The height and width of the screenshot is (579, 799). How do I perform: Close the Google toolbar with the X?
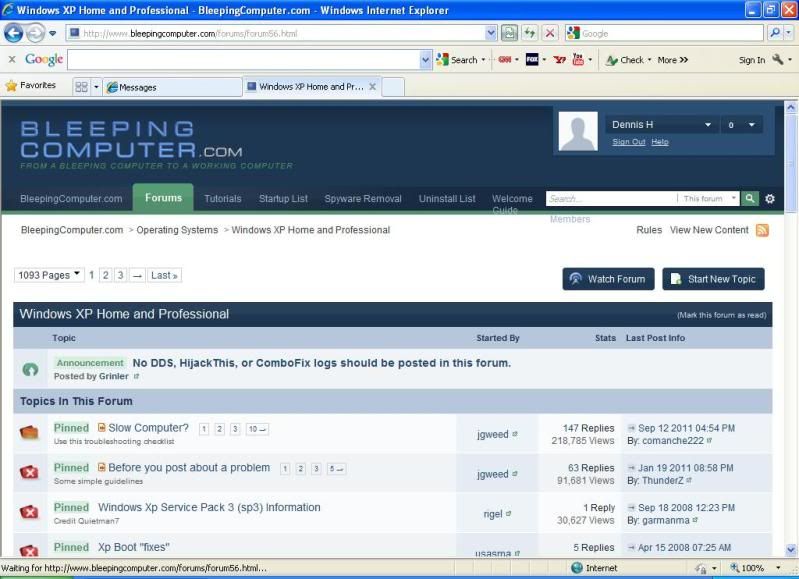tap(12, 60)
